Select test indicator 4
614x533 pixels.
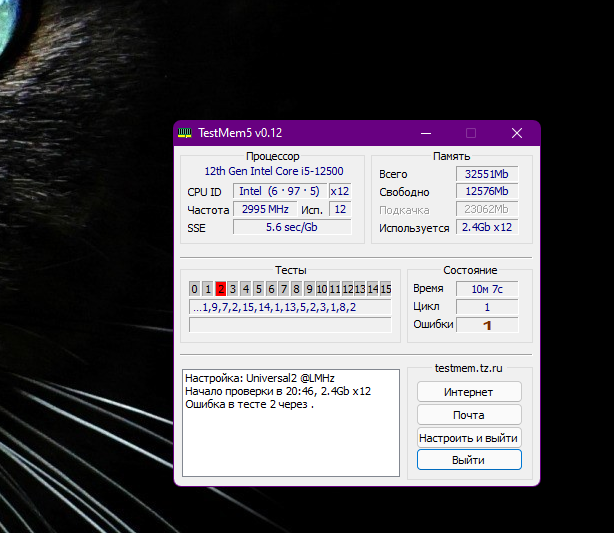point(246,289)
